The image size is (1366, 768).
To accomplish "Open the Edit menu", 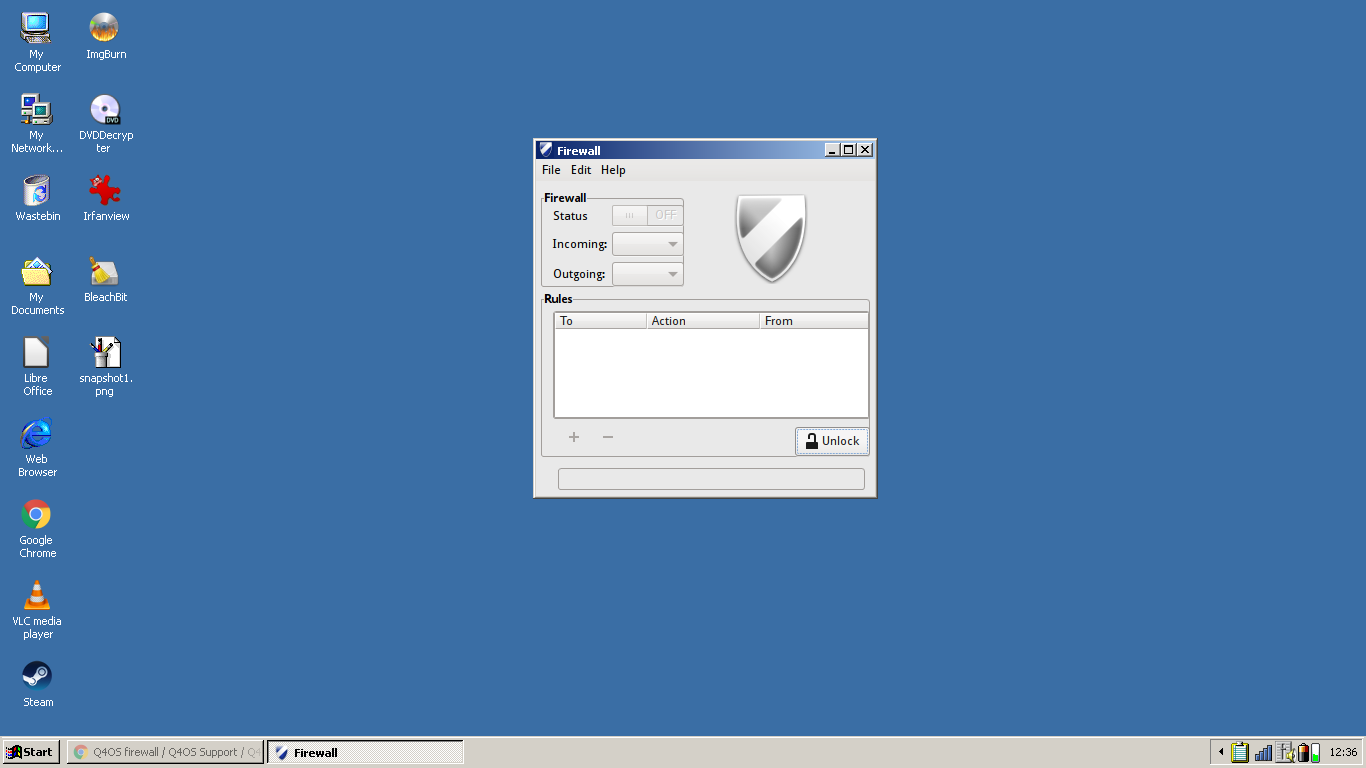I will [x=581, y=170].
